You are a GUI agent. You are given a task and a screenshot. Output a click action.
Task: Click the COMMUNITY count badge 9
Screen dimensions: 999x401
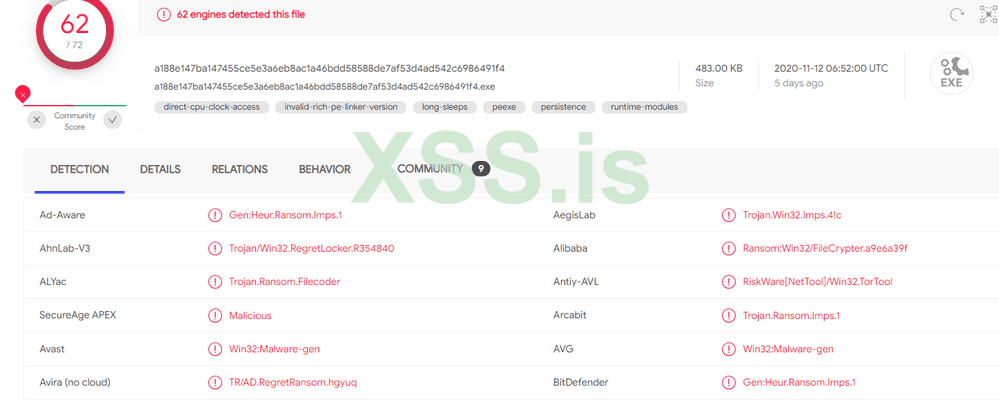click(481, 169)
